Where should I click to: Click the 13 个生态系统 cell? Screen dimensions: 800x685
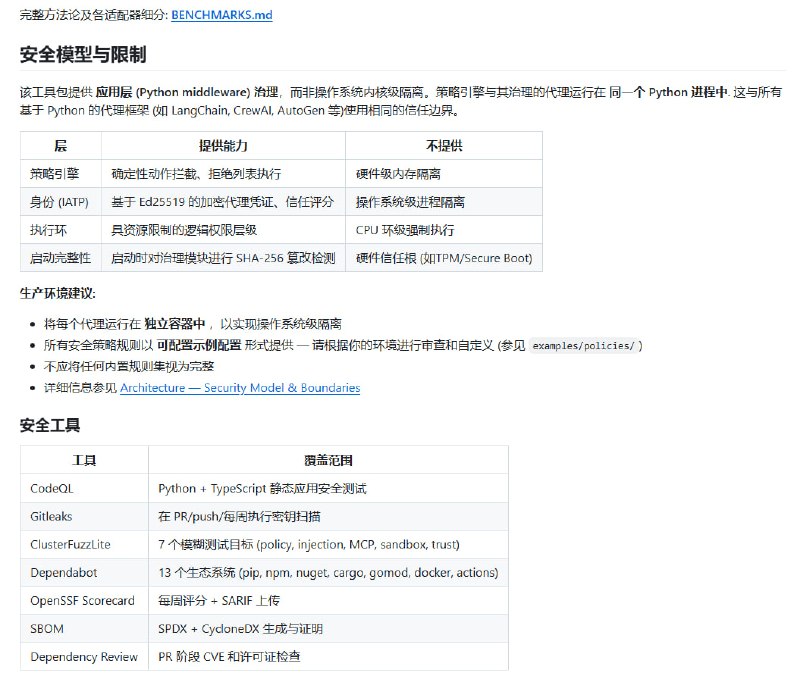pos(328,572)
